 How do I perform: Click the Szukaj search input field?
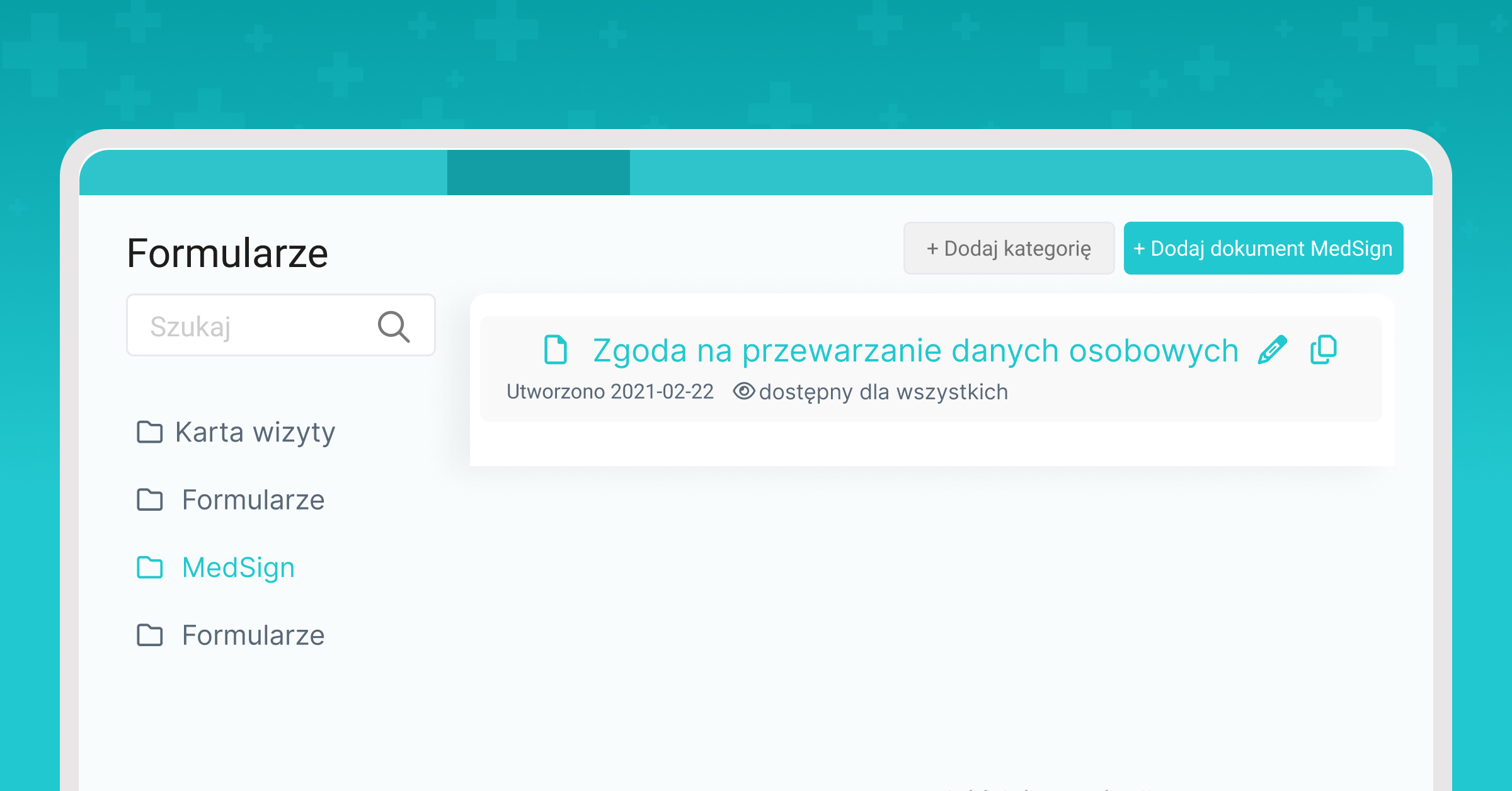[x=281, y=326]
